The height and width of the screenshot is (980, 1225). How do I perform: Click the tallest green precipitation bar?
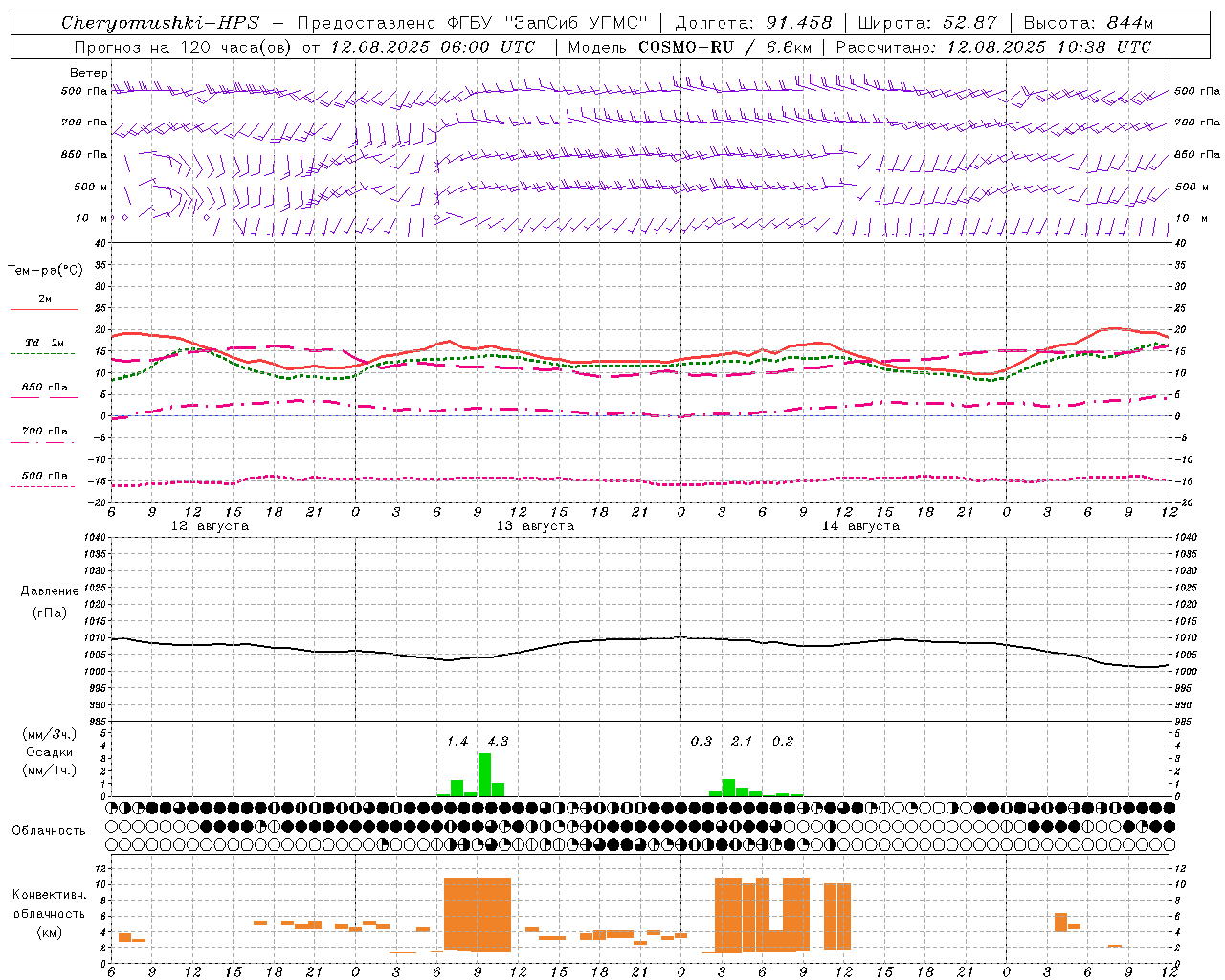click(484, 775)
